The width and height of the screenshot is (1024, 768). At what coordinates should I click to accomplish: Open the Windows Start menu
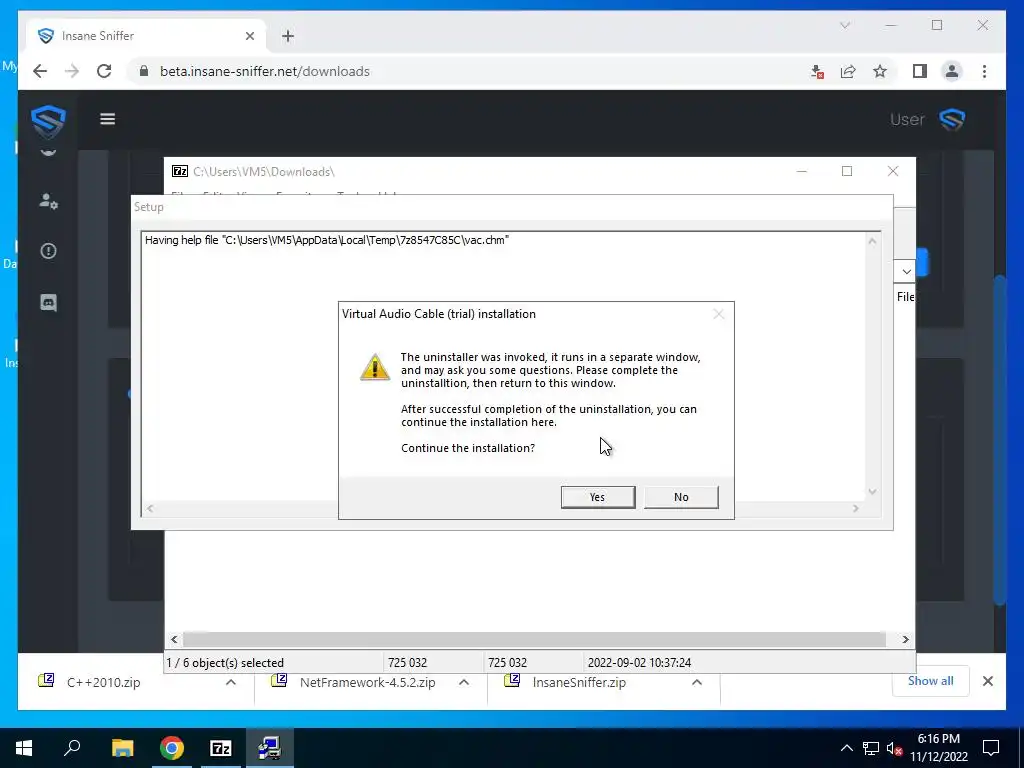(24, 748)
